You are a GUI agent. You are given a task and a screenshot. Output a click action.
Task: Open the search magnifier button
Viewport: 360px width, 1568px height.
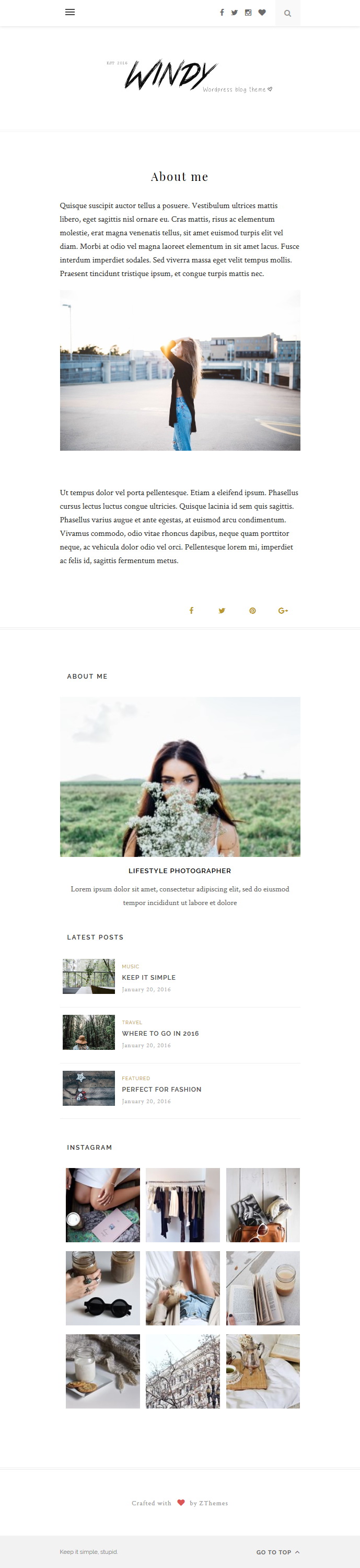(x=288, y=13)
